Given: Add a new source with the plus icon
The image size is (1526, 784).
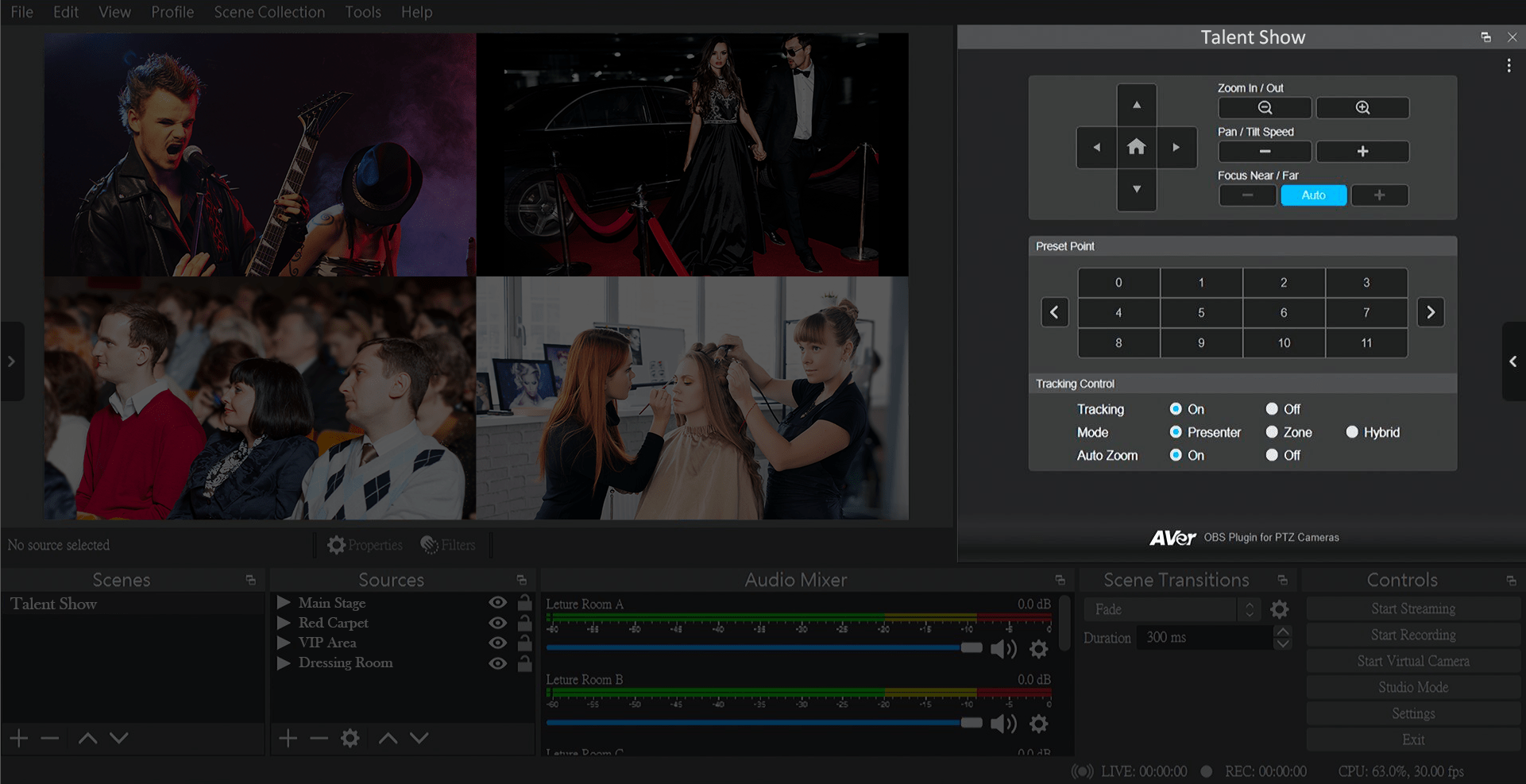Looking at the screenshot, I should [x=288, y=738].
